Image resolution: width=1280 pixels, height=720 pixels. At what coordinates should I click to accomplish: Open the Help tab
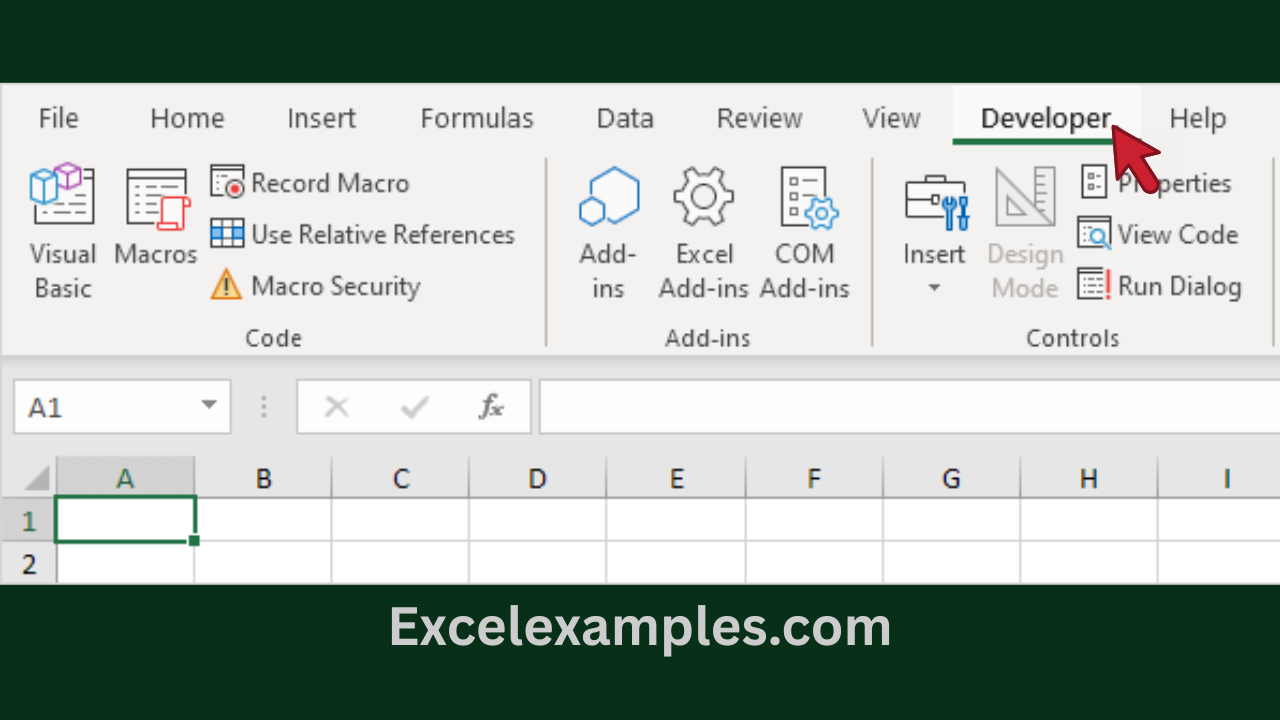click(1197, 118)
